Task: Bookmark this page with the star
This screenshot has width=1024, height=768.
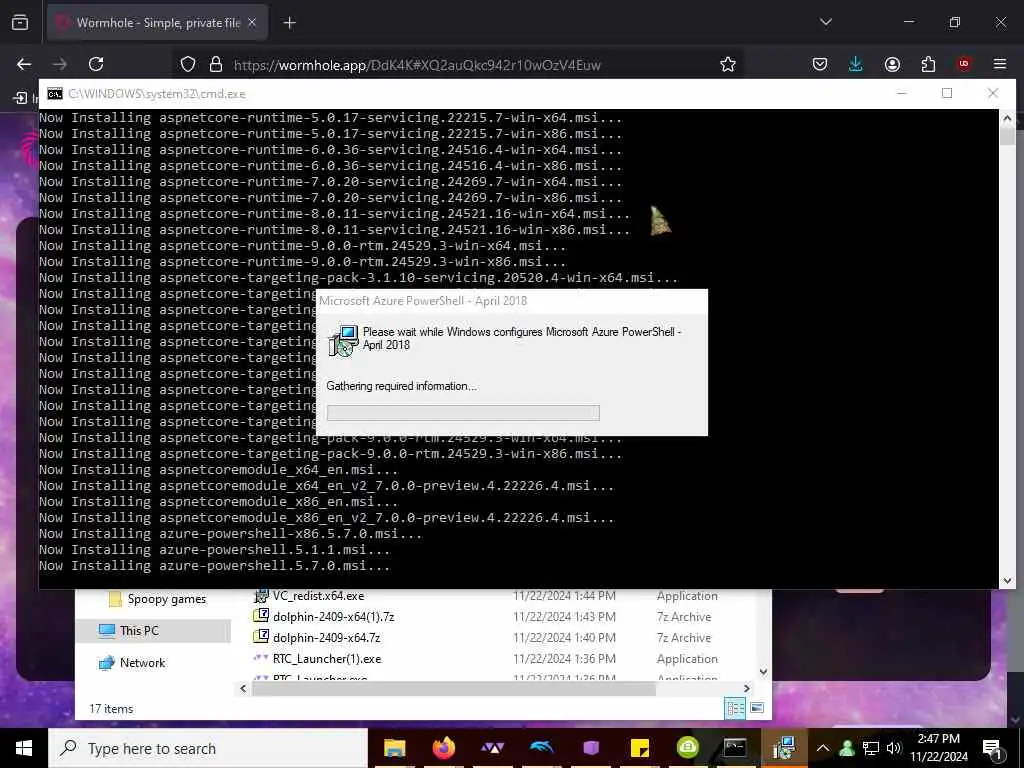Action: tap(728, 64)
